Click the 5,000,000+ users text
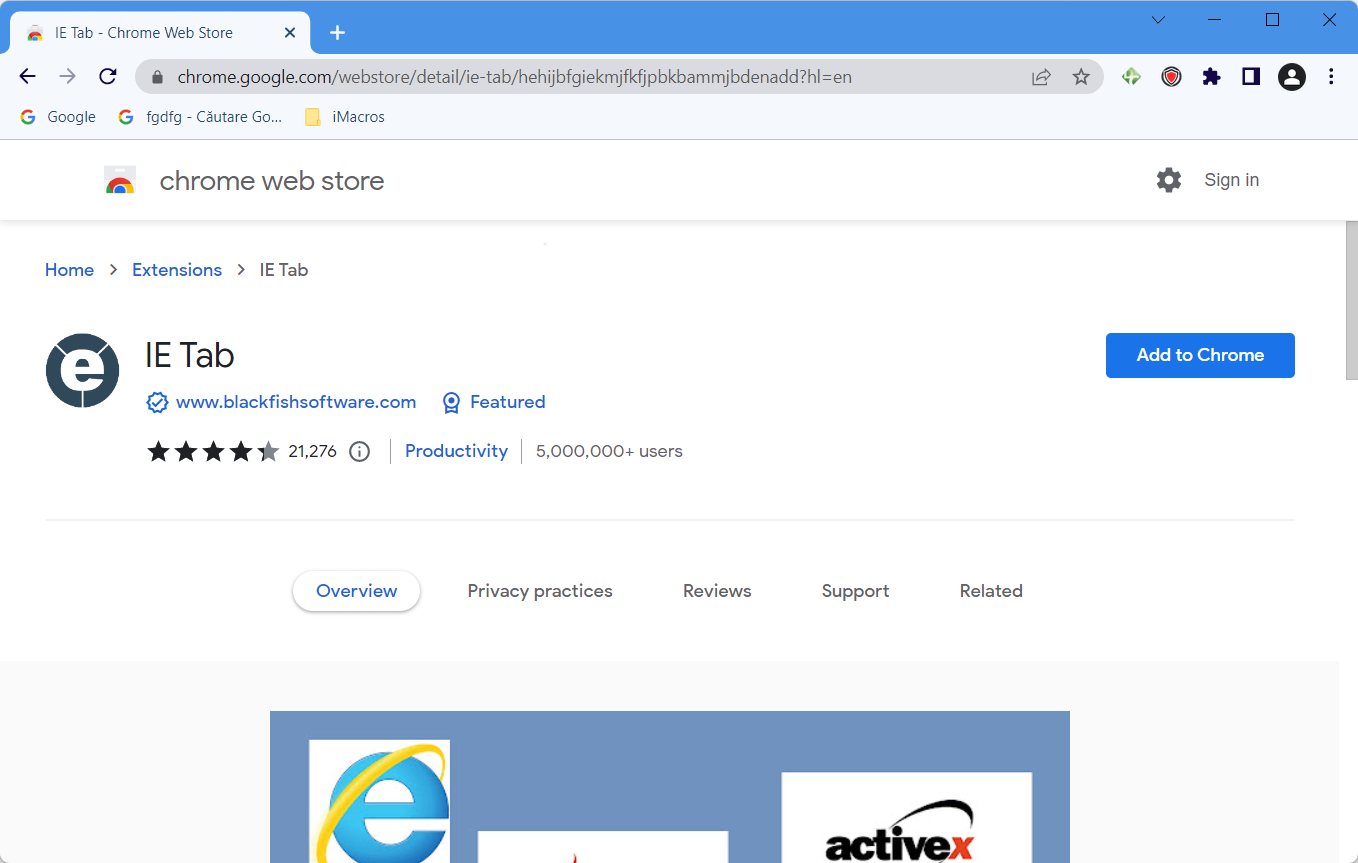 [609, 451]
